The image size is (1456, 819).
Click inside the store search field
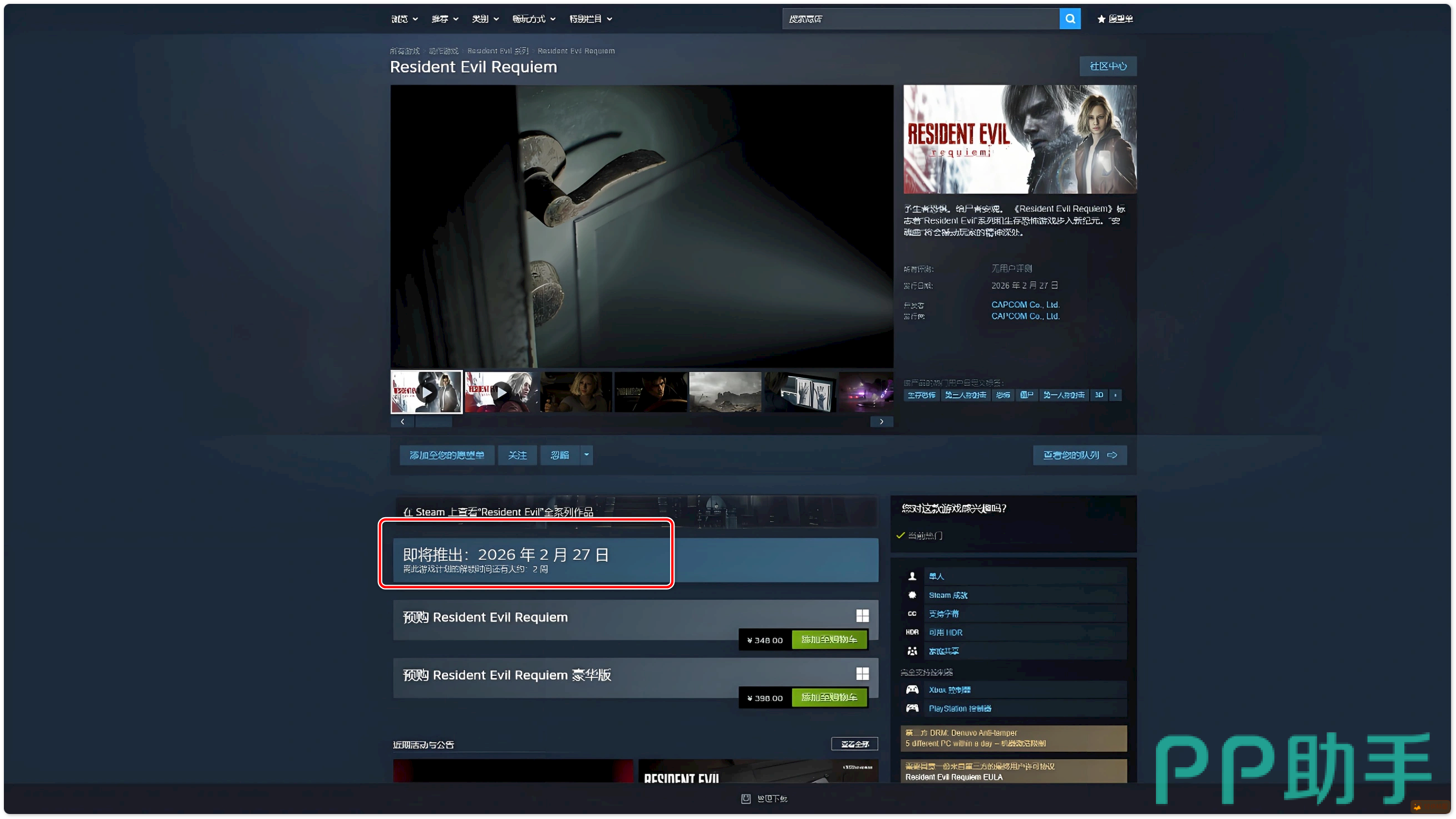pos(920,19)
